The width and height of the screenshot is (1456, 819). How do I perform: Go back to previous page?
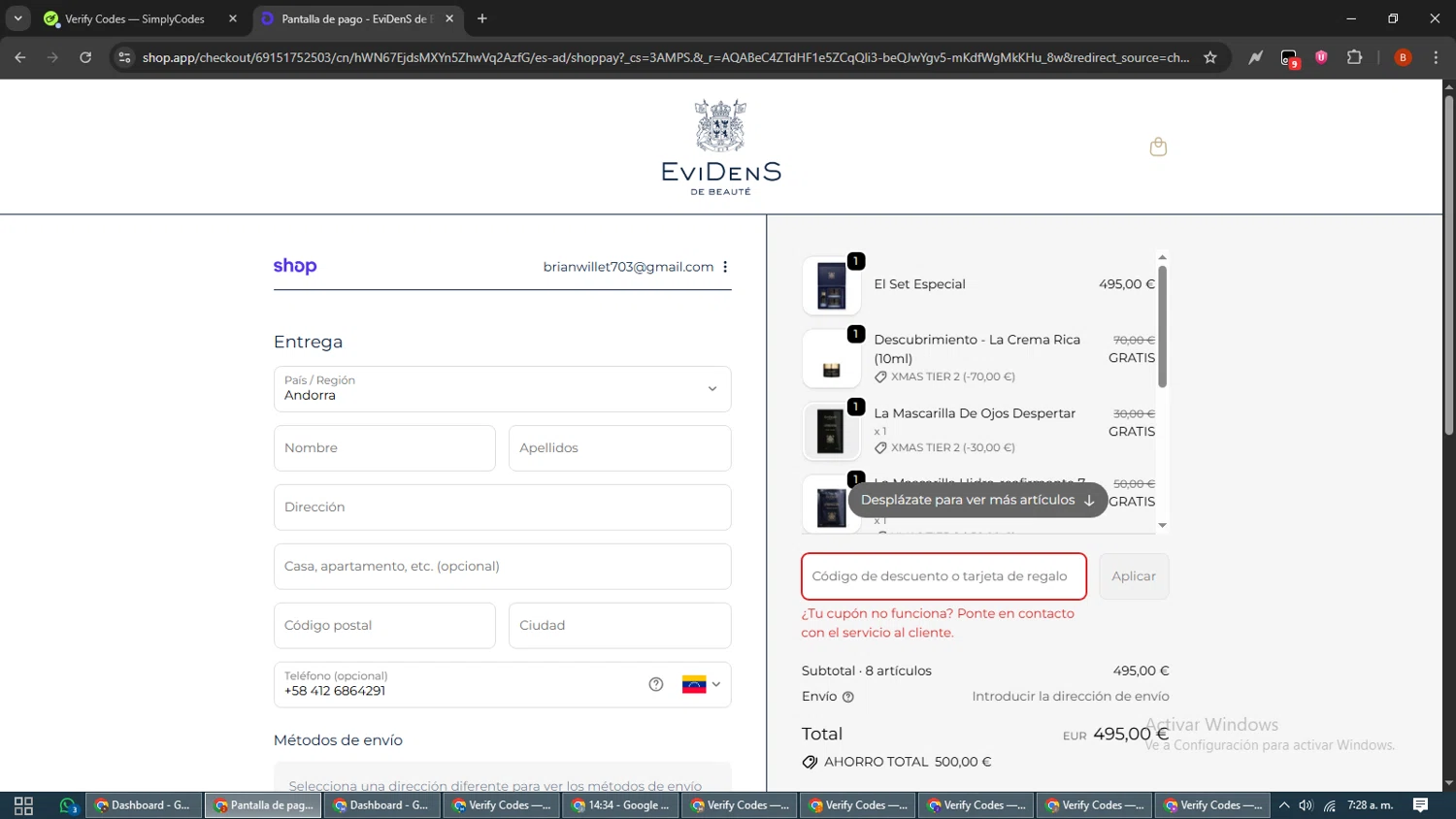point(20,57)
